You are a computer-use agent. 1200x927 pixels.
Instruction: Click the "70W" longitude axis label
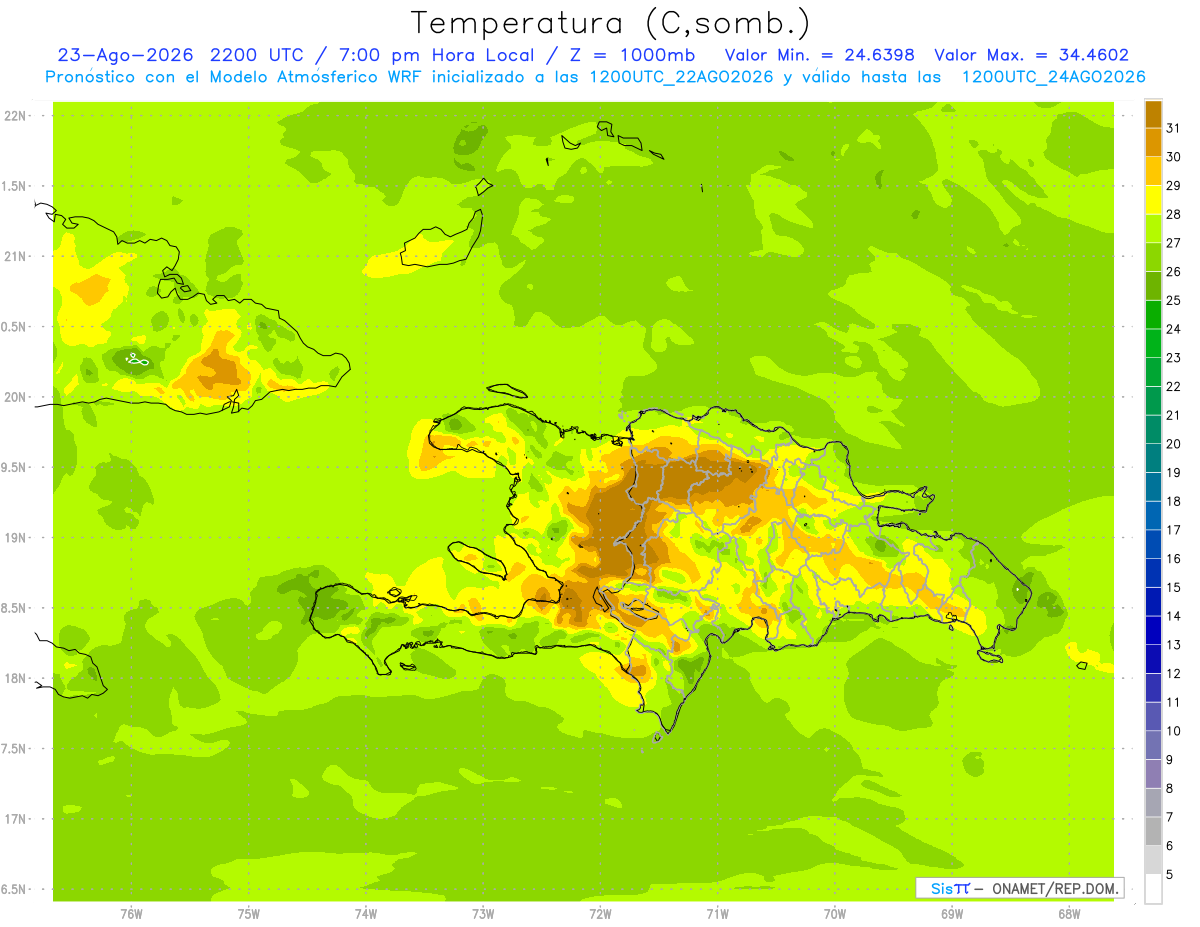(834, 914)
